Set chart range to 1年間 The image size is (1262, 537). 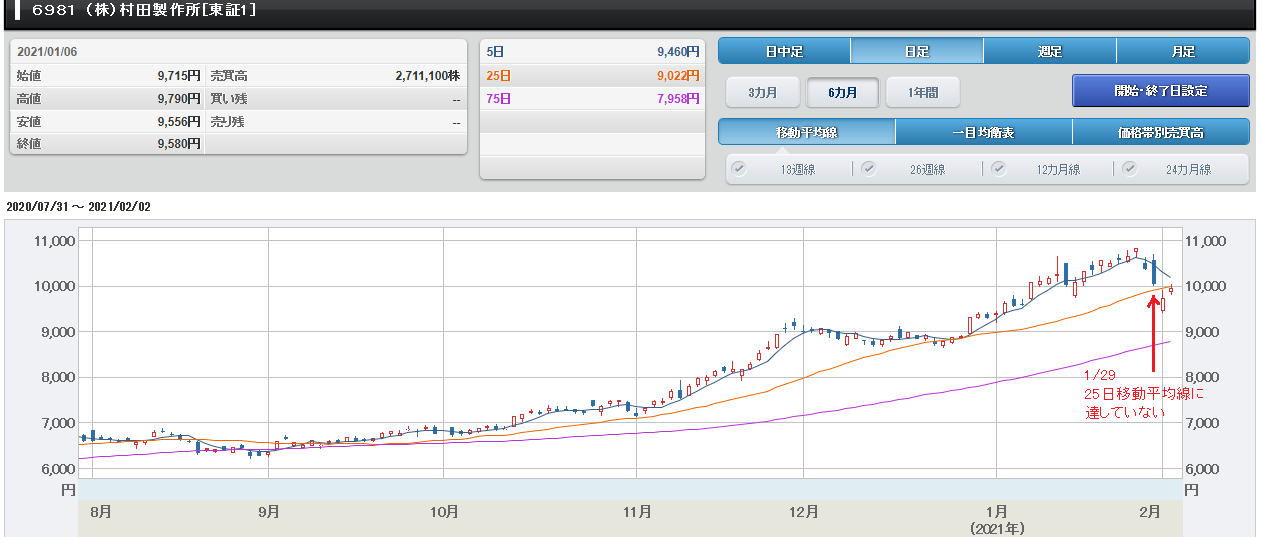(922, 92)
